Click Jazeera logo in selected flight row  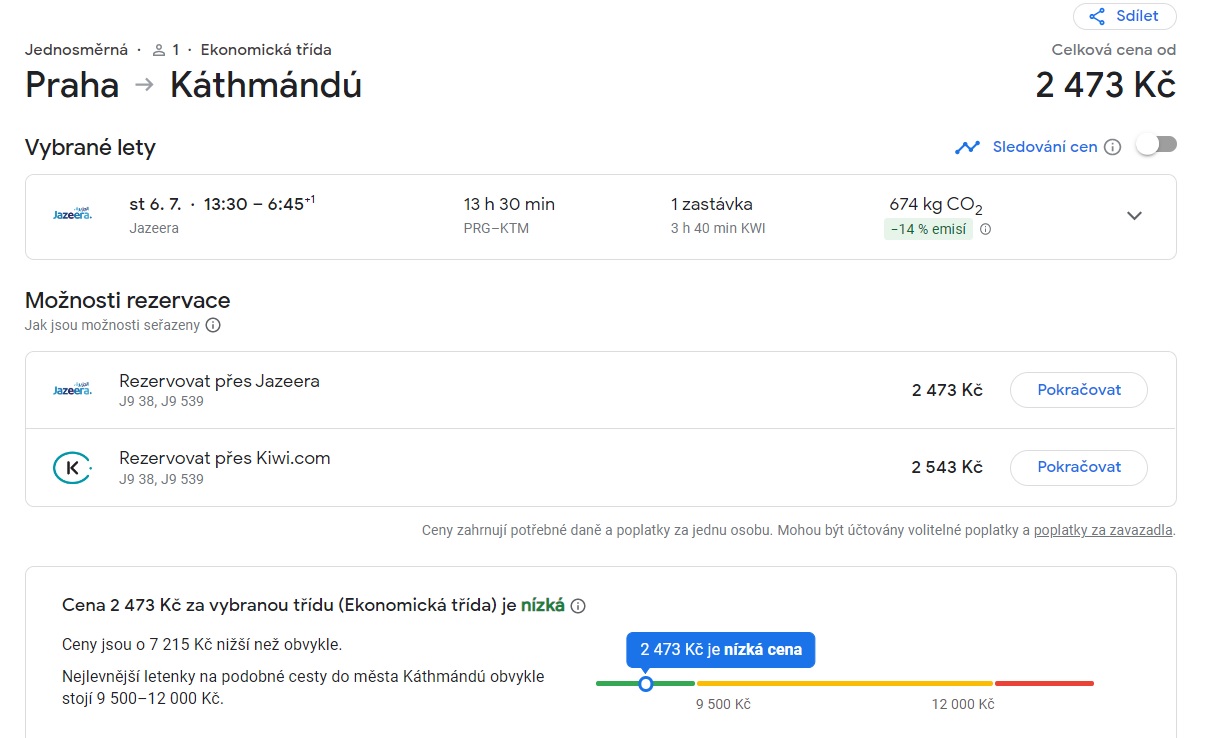72,214
